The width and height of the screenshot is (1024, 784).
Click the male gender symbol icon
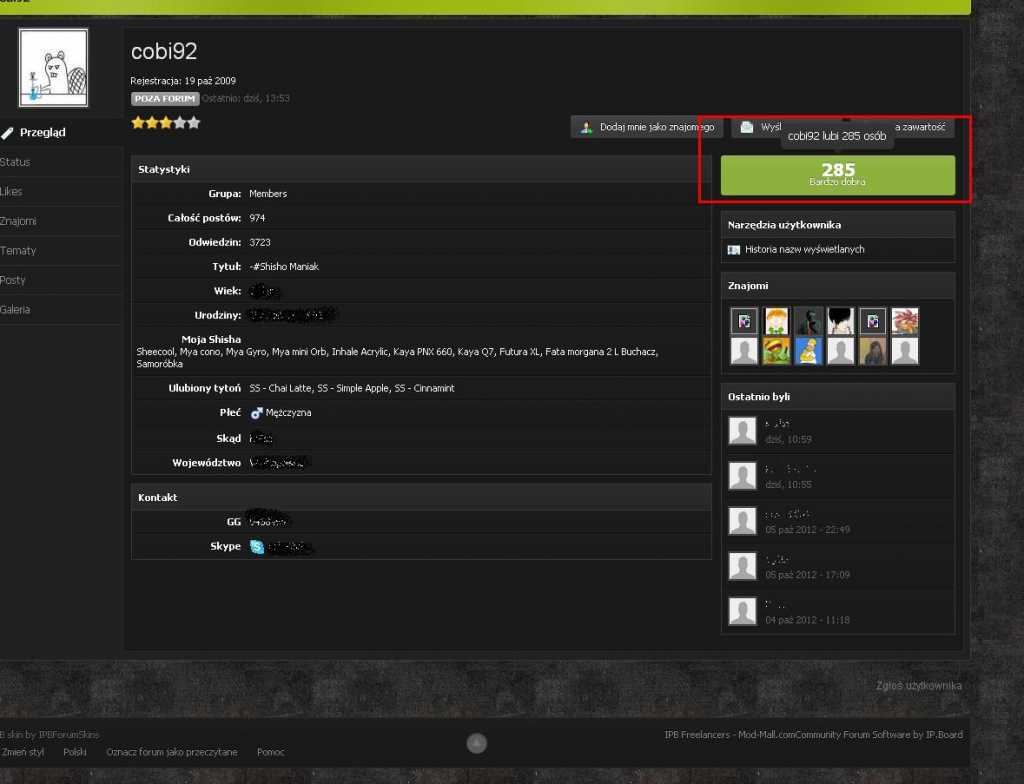[256, 412]
